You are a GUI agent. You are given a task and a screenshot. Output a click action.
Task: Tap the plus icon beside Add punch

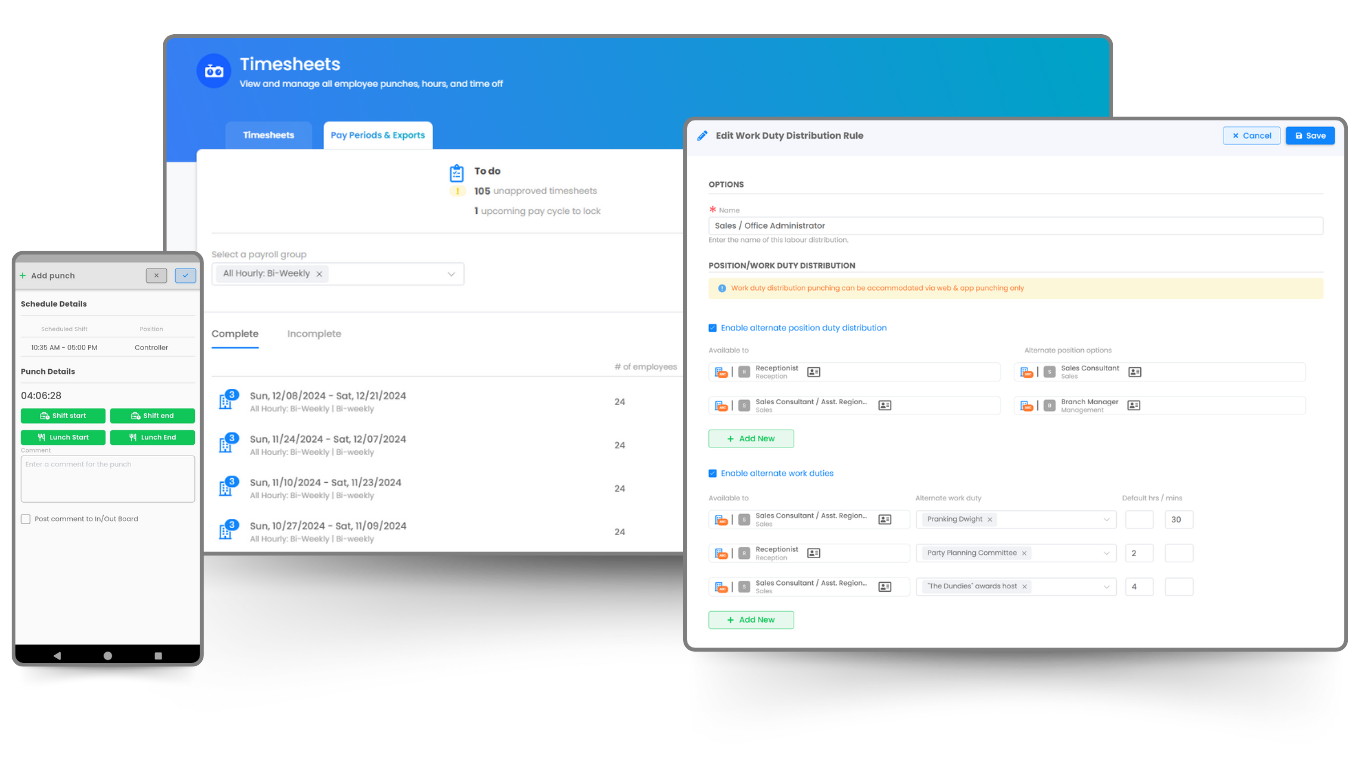click(x=23, y=276)
